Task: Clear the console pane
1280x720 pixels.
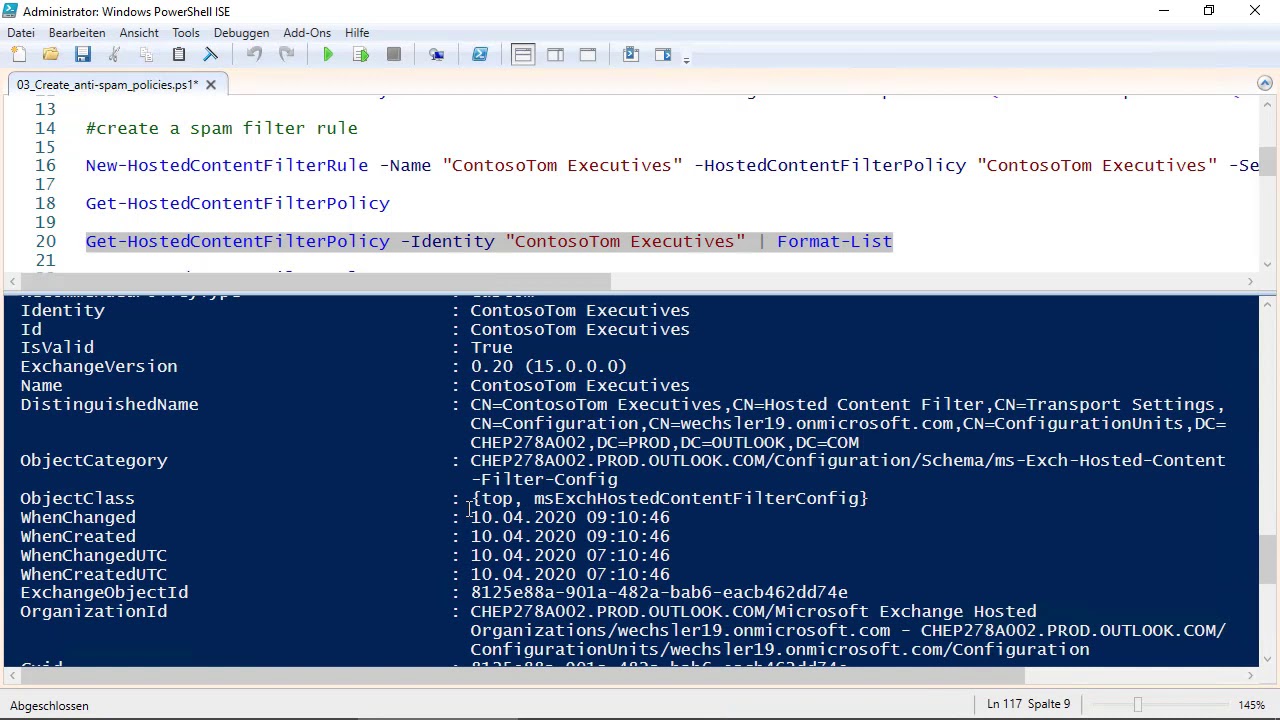Action: pyautogui.click(x=211, y=55)
